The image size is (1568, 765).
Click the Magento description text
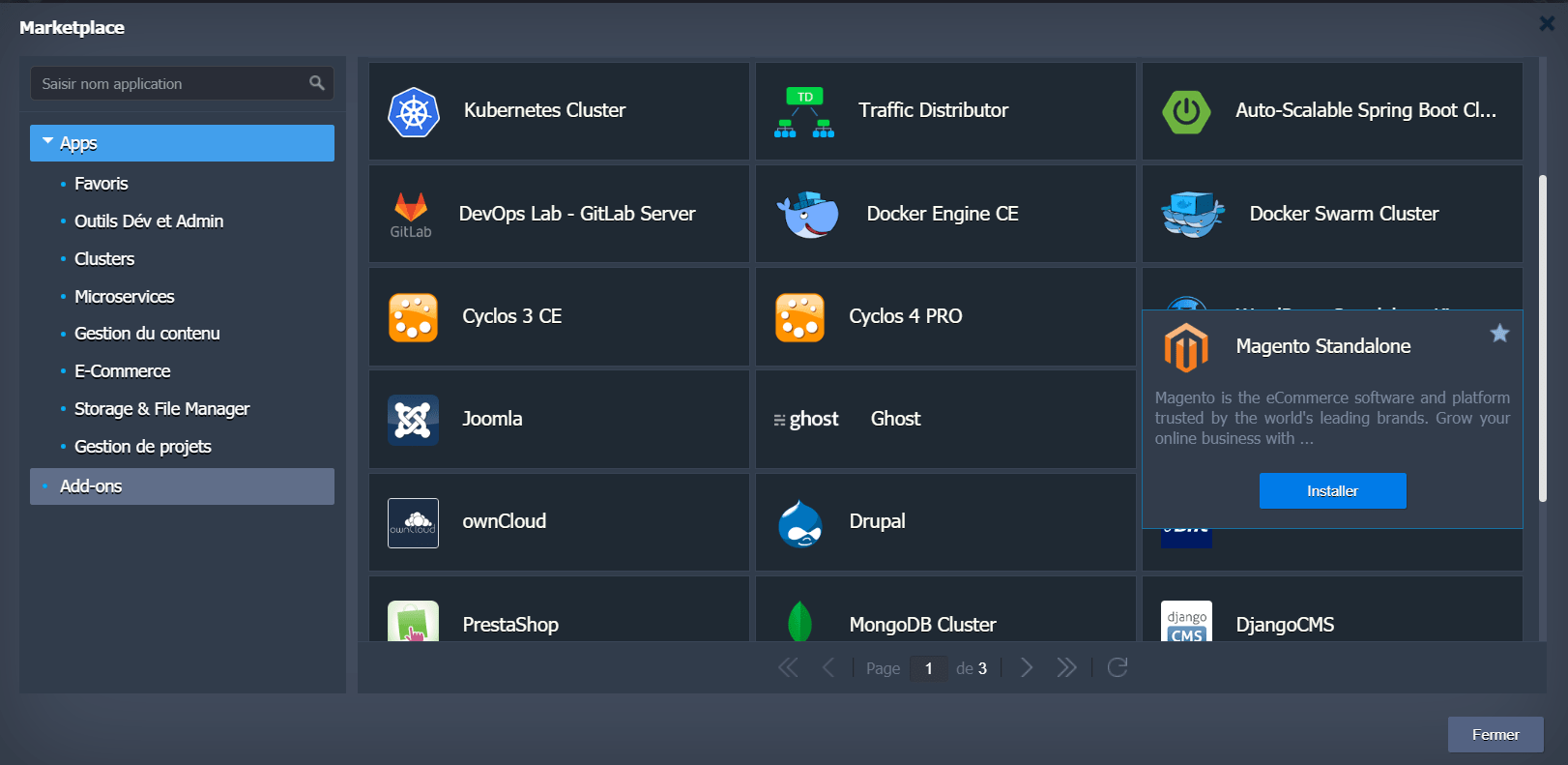[x=1332, y=418]
